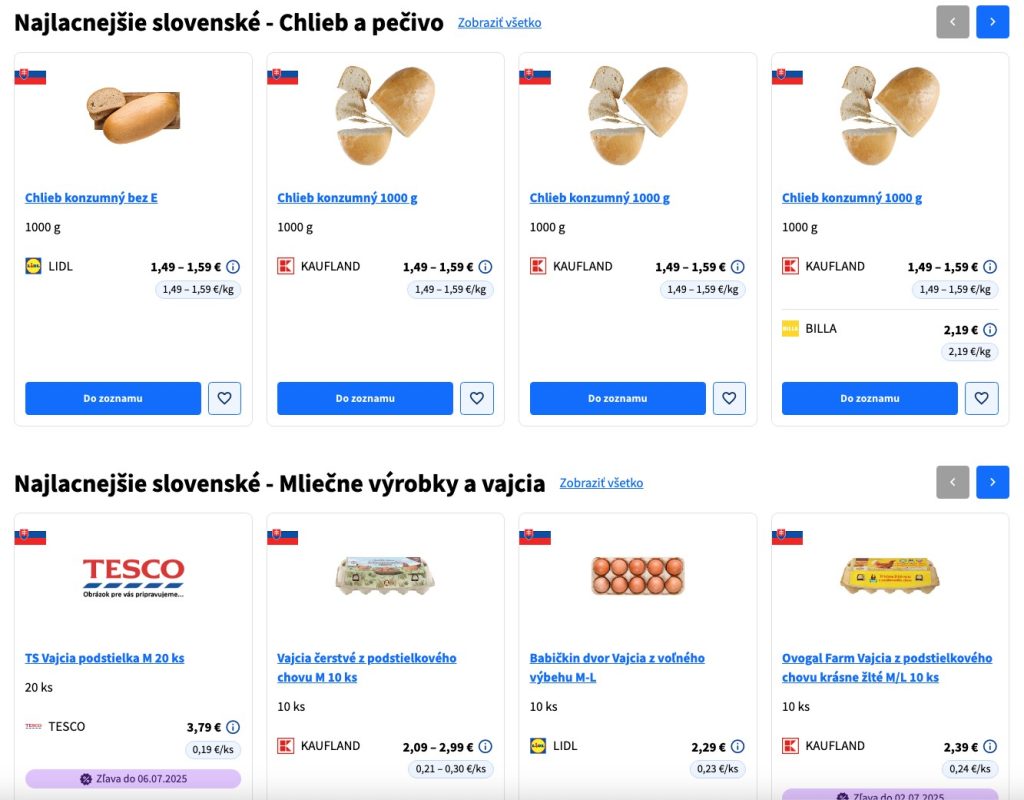The image size is (1024, 800).
Task: Favorite the Chlieb konzumný bez E product
Action: point(224,398)
